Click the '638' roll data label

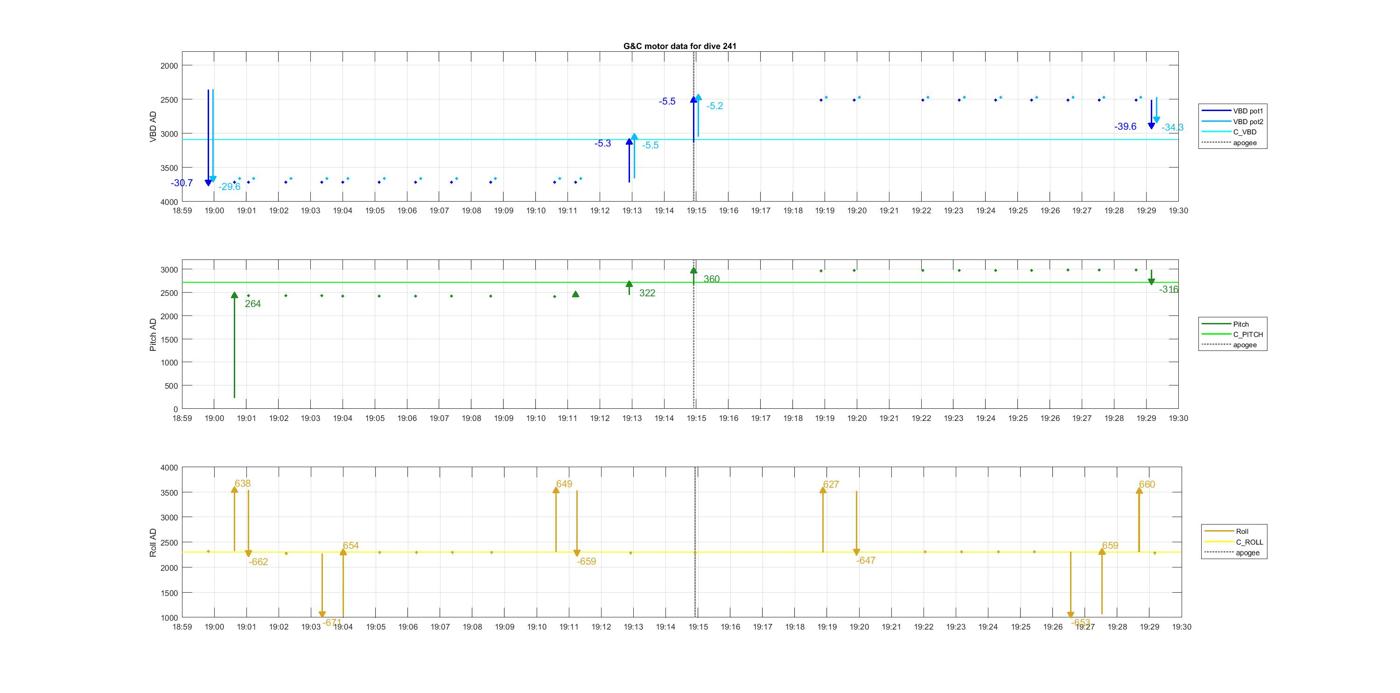click(242, 484)
